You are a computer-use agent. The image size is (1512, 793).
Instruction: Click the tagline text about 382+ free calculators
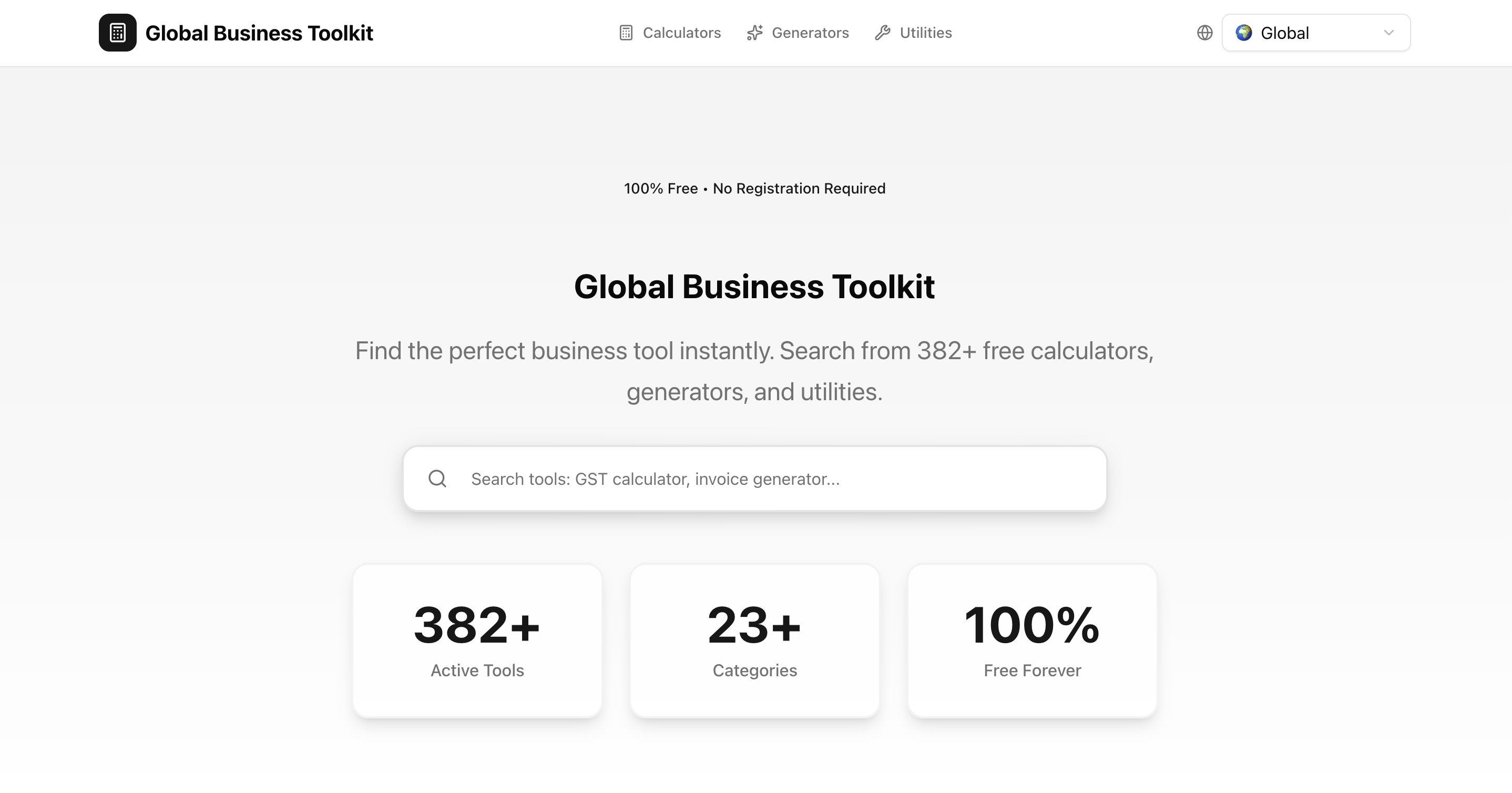point(755,370)
